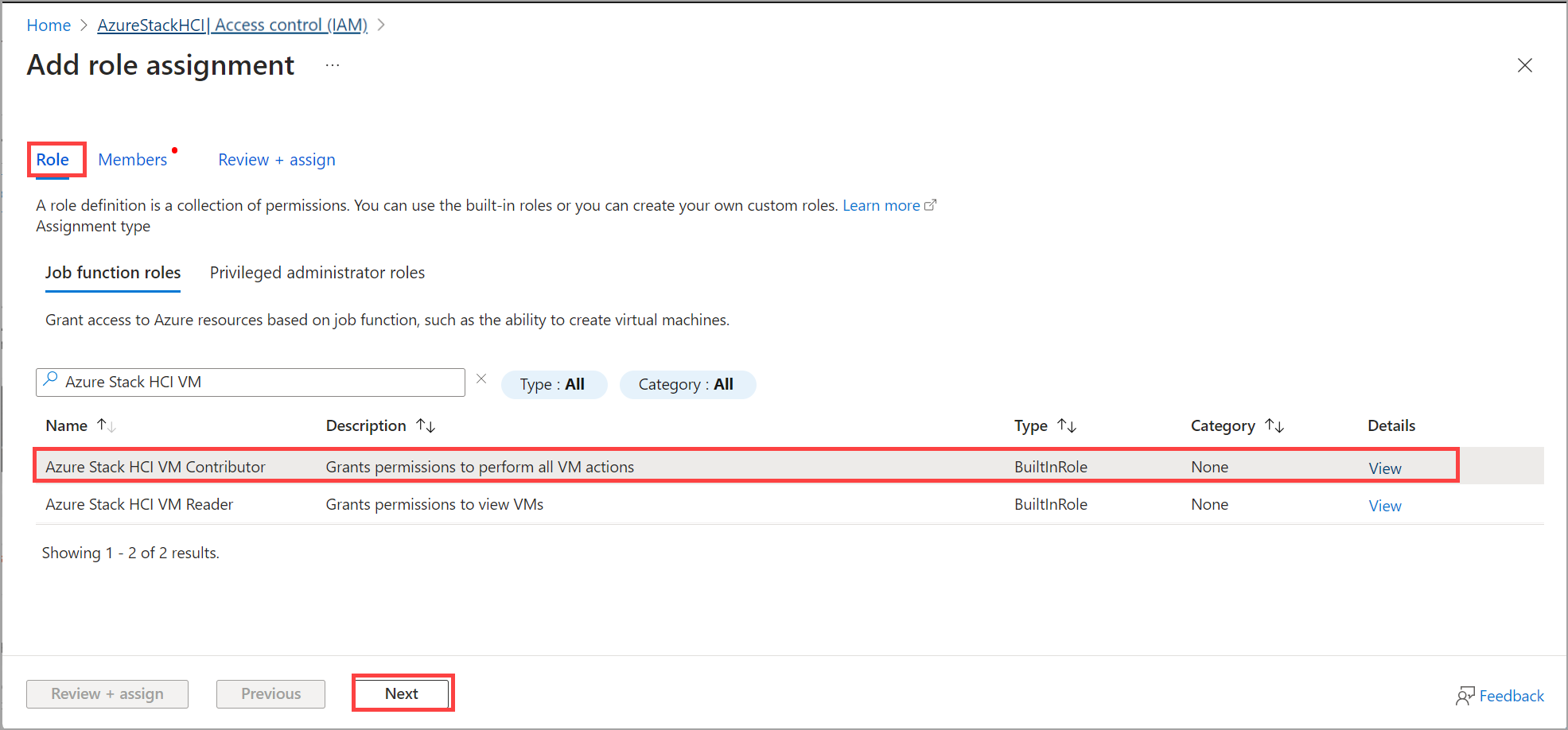Image resolution: width=1568 pixels, height=730 pixels.
Task: Click the Review + assign bottom button
Action: [x=107, y=693]
